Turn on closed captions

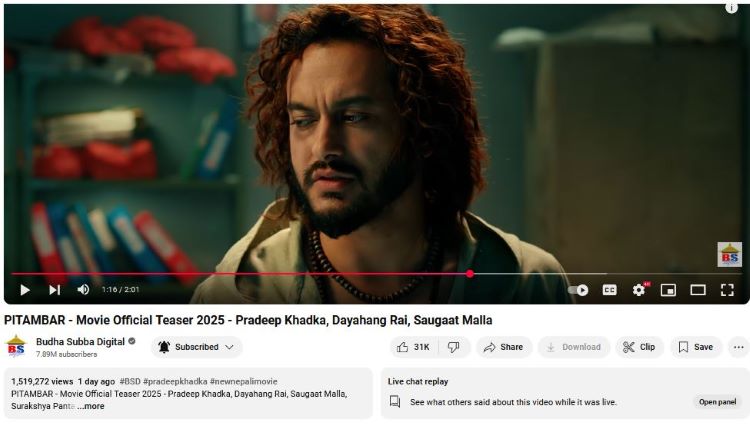click(x=609, y=290)
